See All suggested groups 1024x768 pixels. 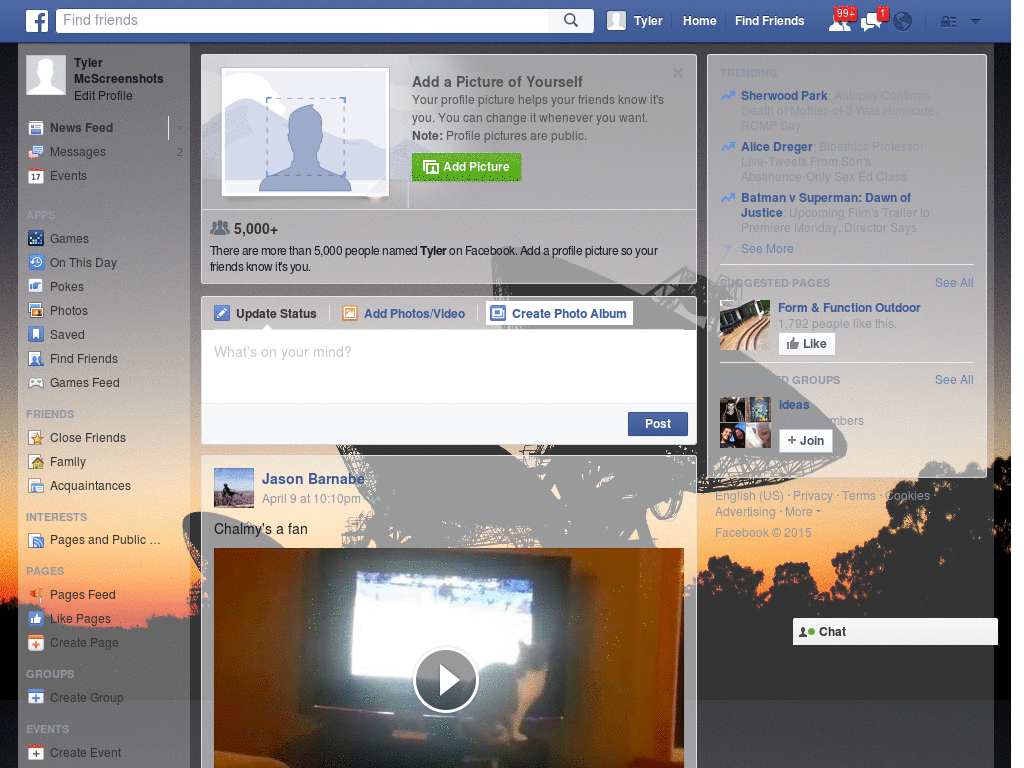953,379
